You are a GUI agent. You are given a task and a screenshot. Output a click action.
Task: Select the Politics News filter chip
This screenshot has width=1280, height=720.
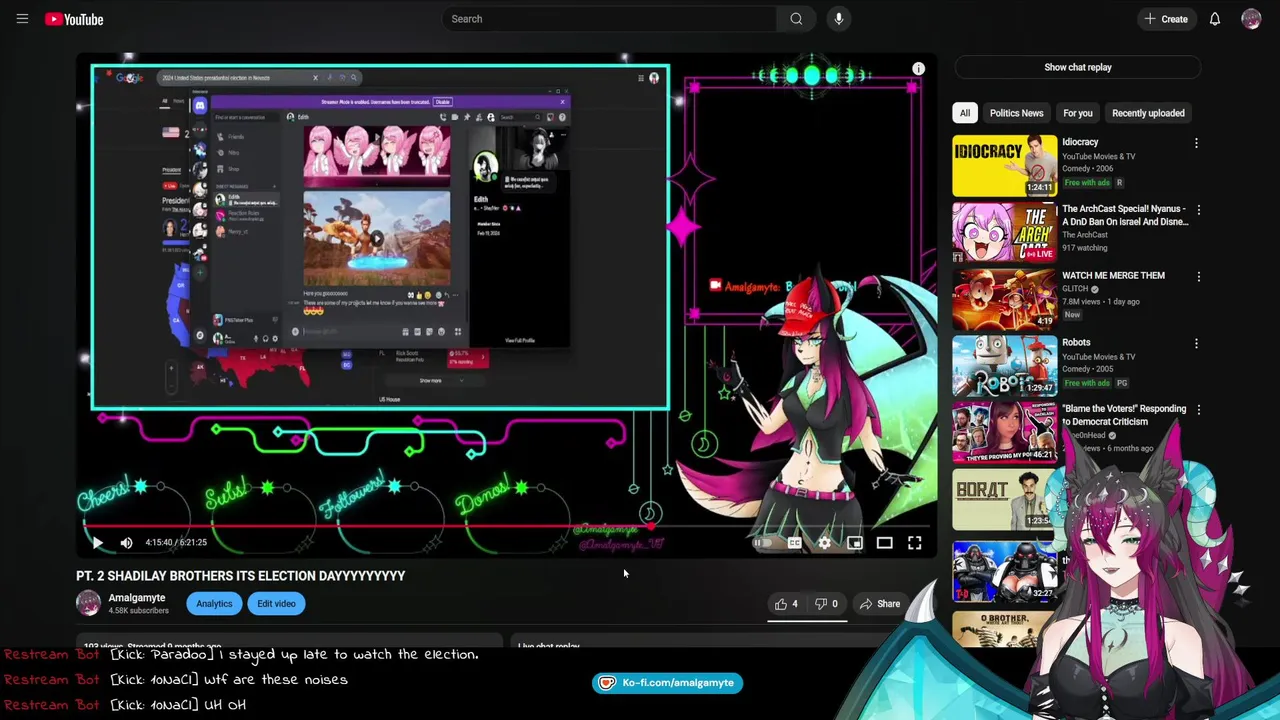click(x=1016, y=113)
